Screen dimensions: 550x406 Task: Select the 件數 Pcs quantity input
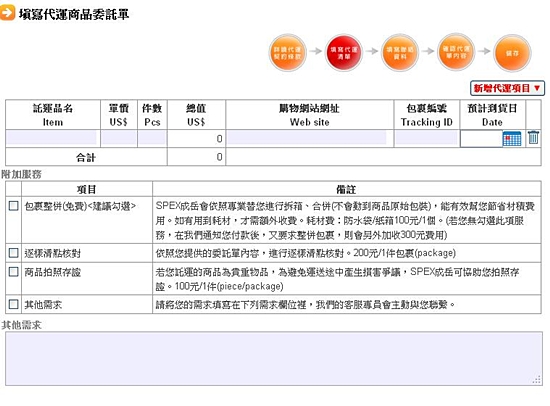click(x=152, y=138)
